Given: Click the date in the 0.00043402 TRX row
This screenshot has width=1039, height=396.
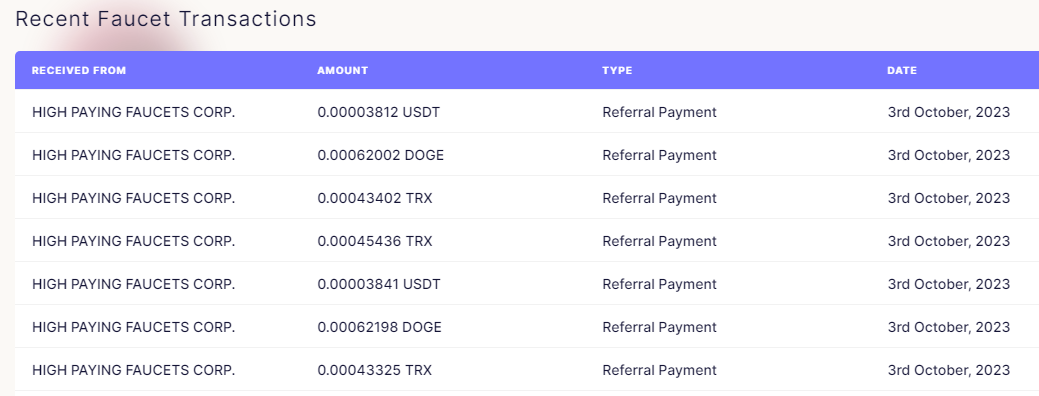Looking at the screenshot, I should tap(949, 198).
